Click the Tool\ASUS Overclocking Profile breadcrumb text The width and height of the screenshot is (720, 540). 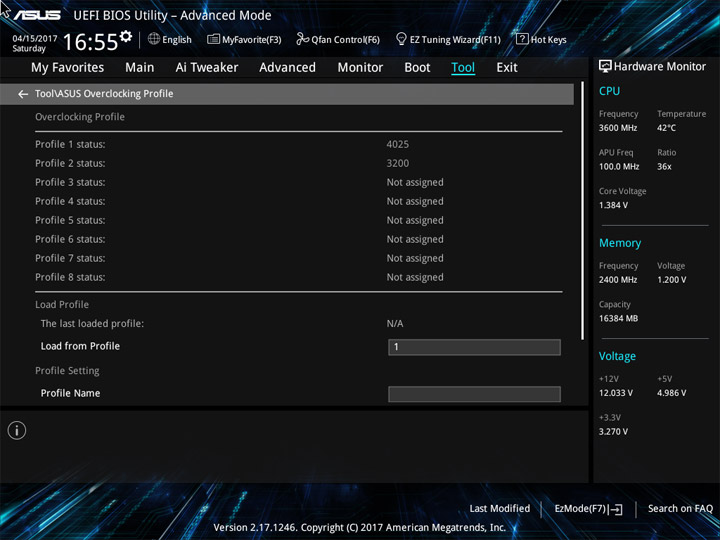[104, 94]
